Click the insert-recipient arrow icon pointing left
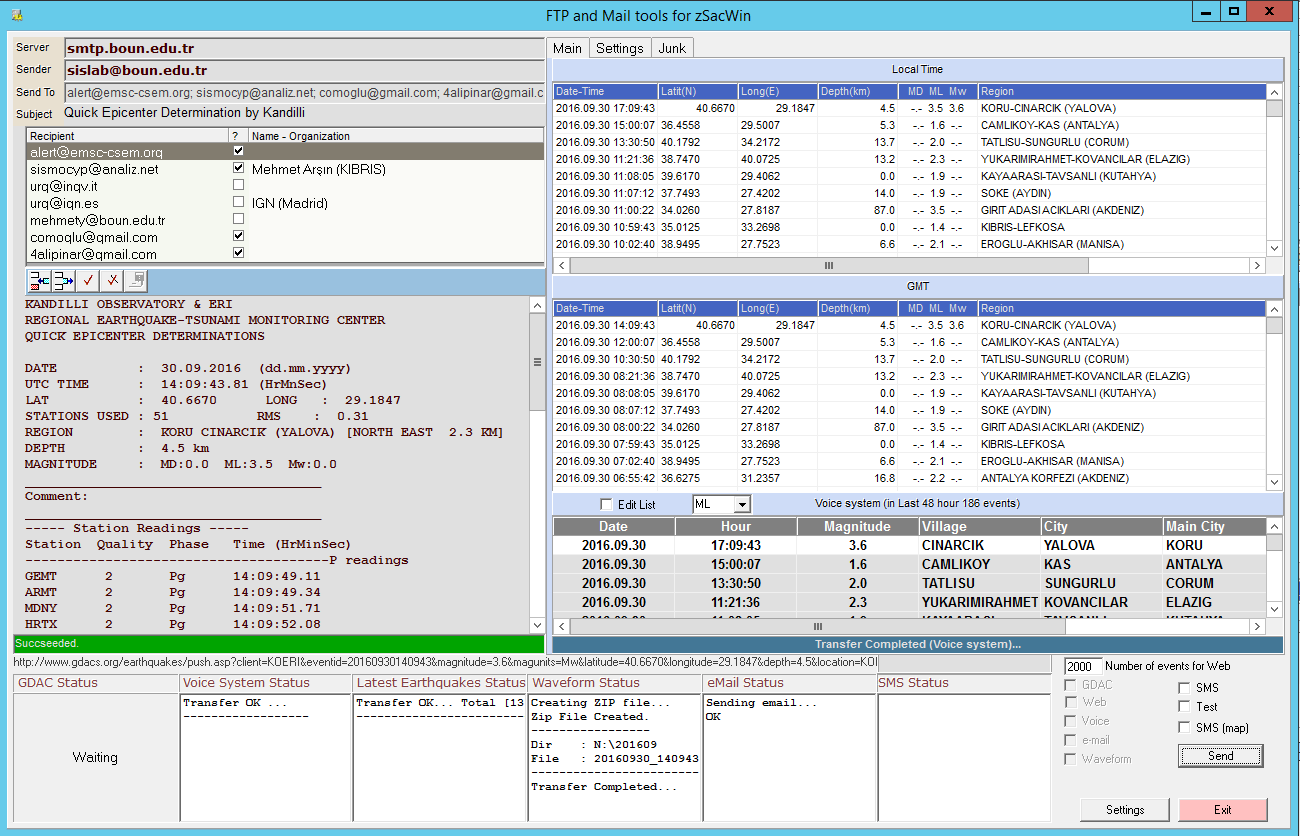Screen dimensions: 1300x836 [x=39, y=280]
